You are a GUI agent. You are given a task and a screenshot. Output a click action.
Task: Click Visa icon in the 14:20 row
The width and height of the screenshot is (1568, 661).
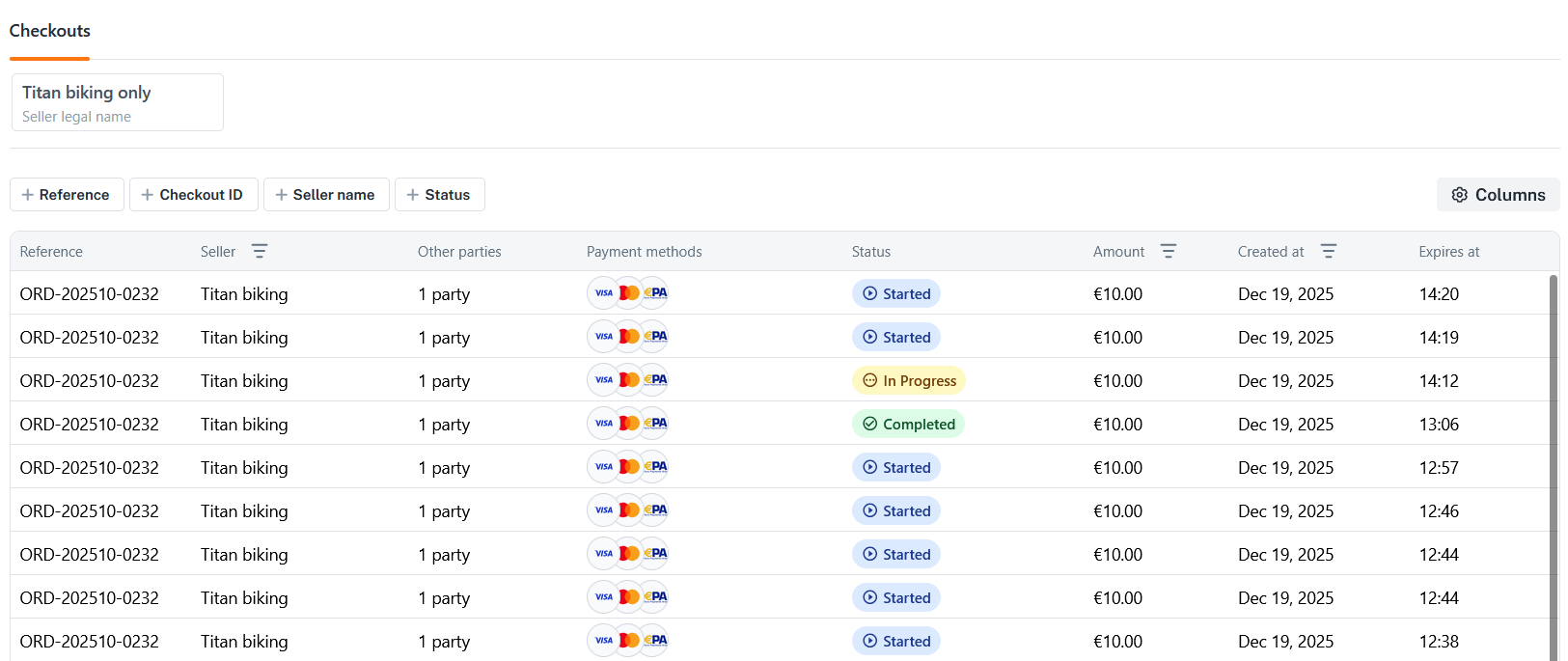603,292
